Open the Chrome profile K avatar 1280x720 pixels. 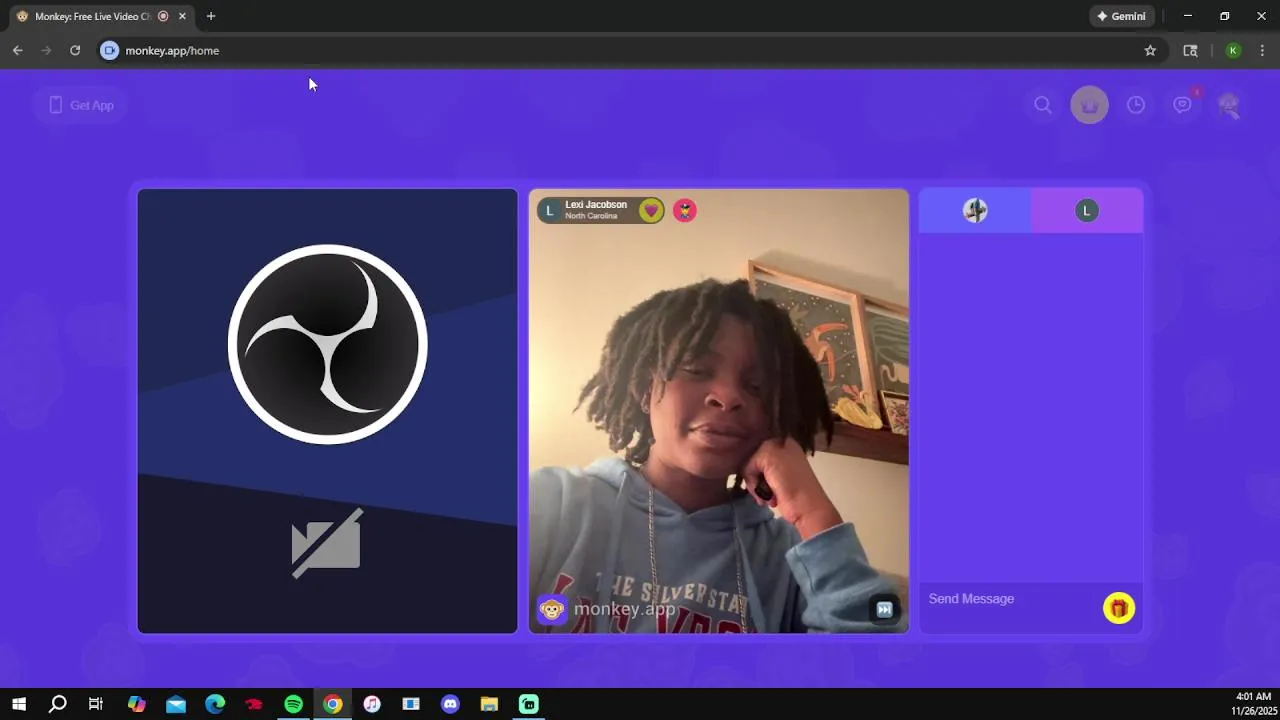(x=1233, y=50)
